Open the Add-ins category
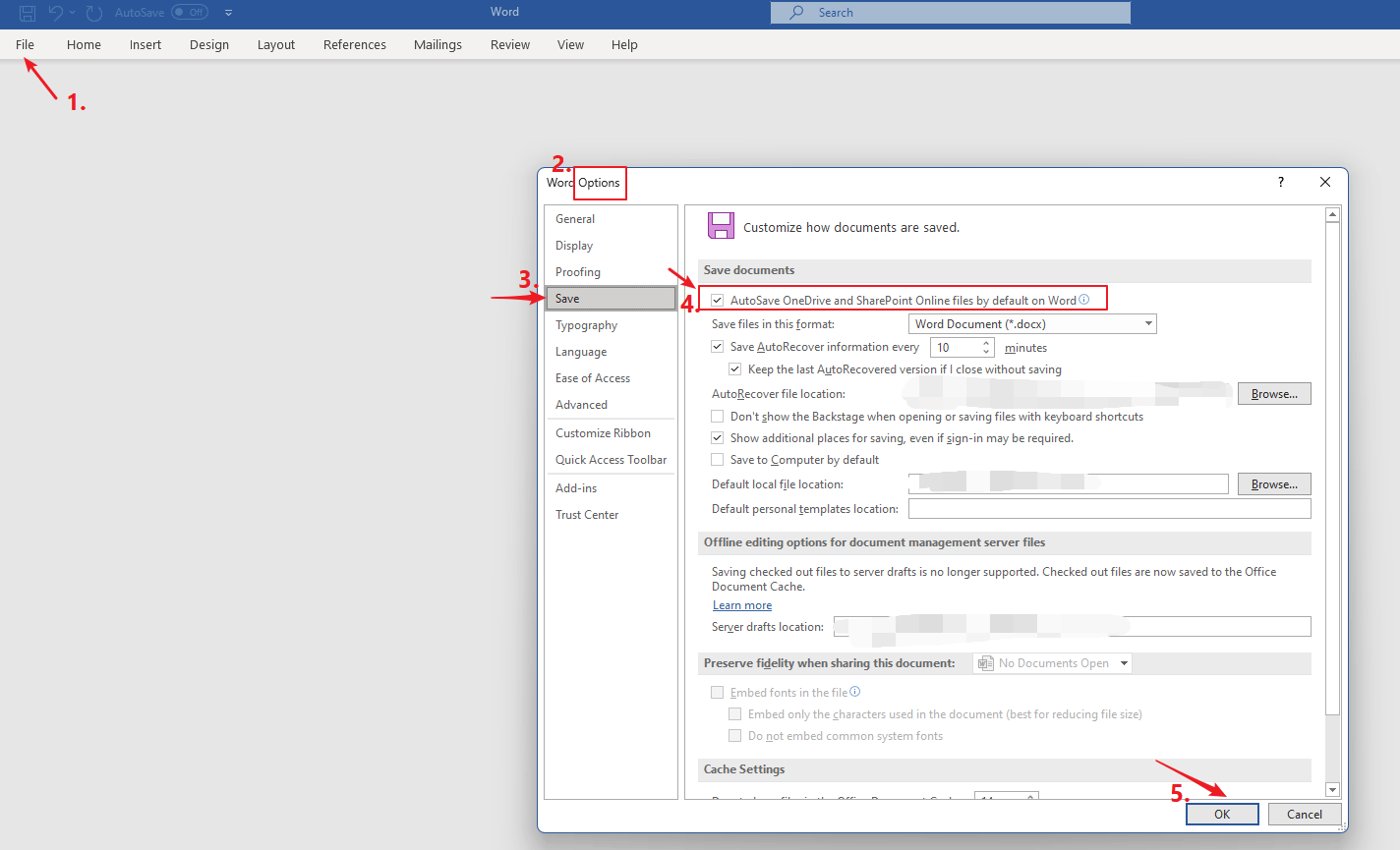1400x850 pixels. pyautogui.click(x=611, y=488)
